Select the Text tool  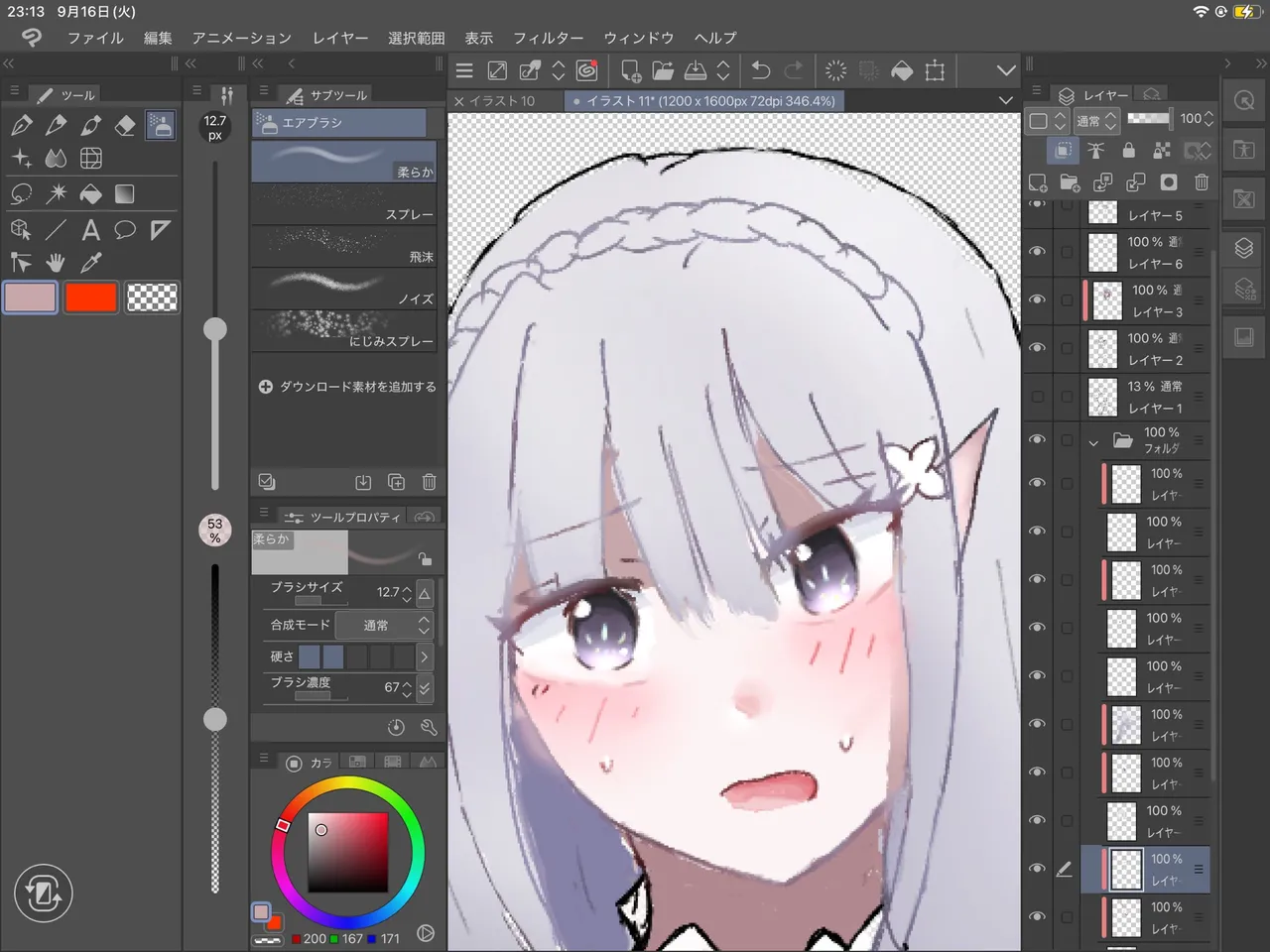tap(90, 230)
